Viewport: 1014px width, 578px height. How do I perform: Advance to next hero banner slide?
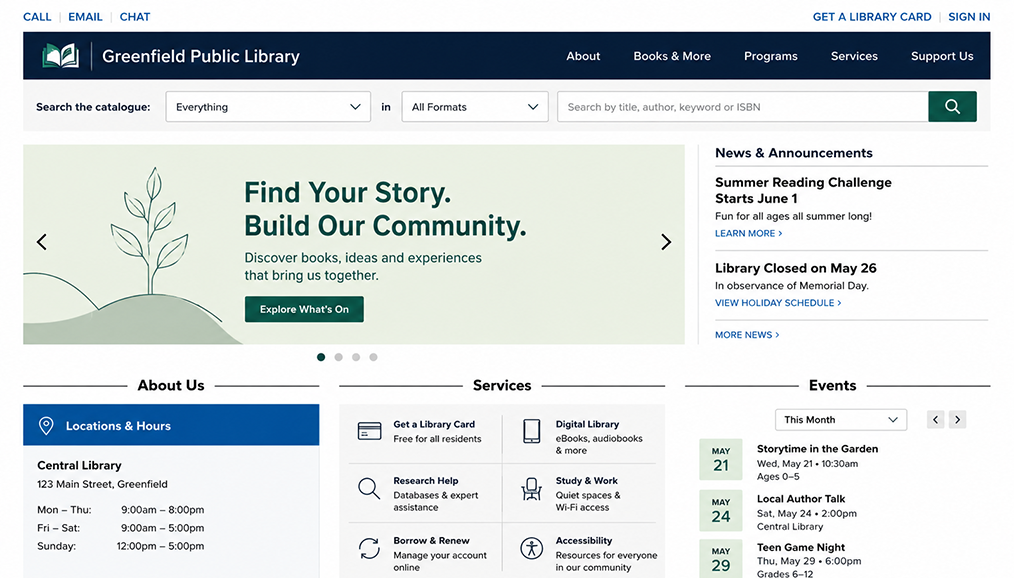click(665, 242)
